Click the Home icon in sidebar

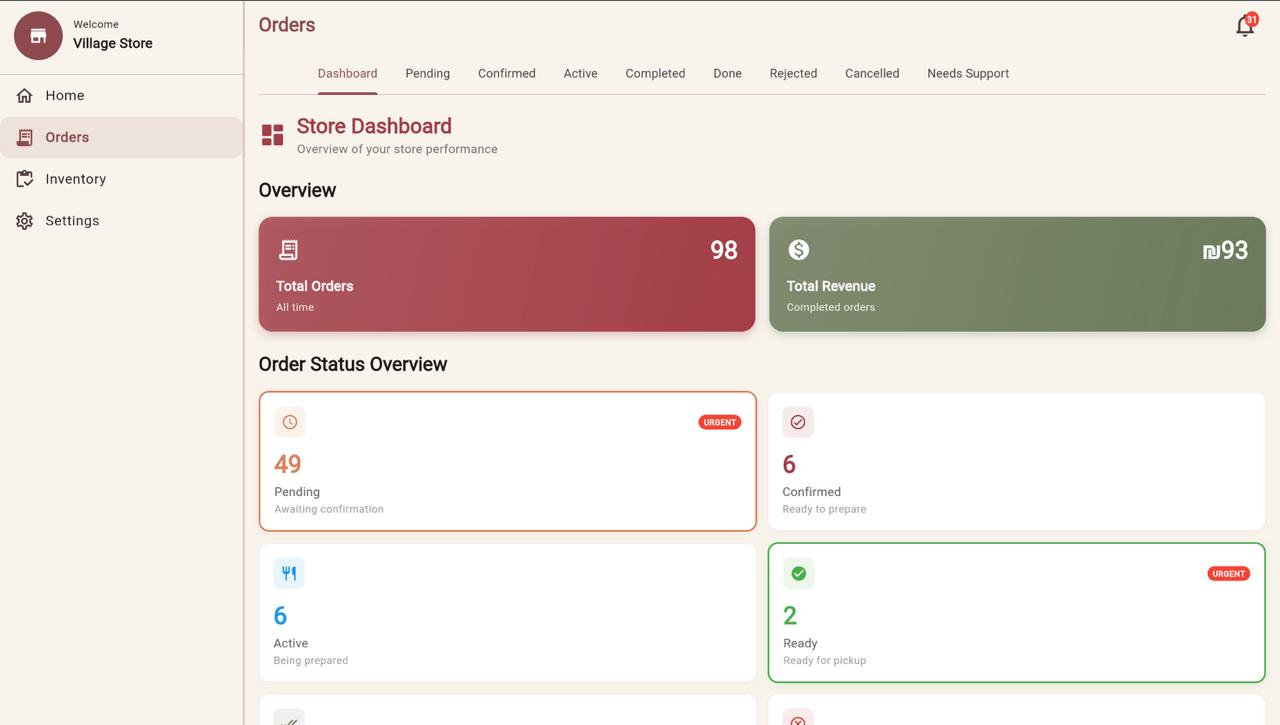[24, 95]
